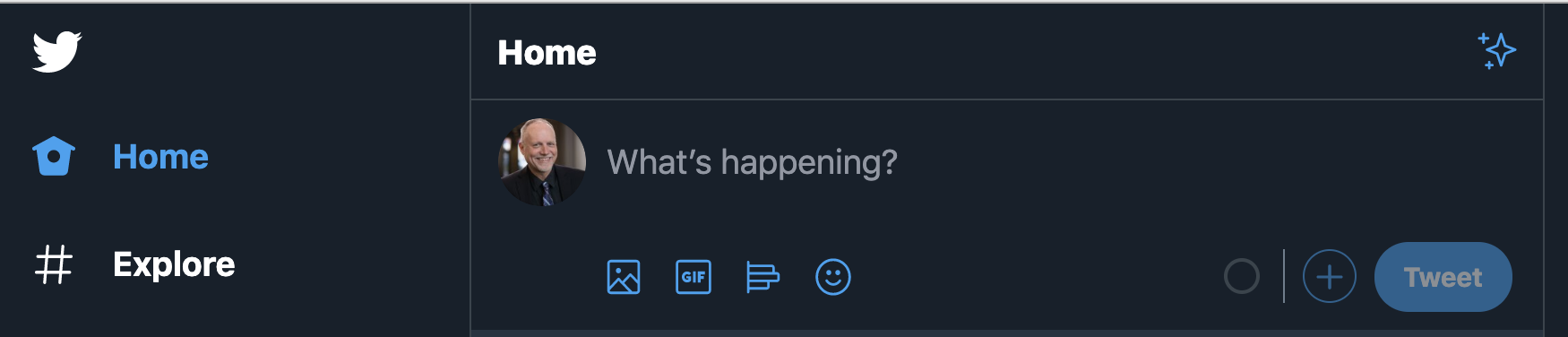Click the empty sidebar space beside bird logo
This screenshot has height=337, width=1568.
(269, 51)
